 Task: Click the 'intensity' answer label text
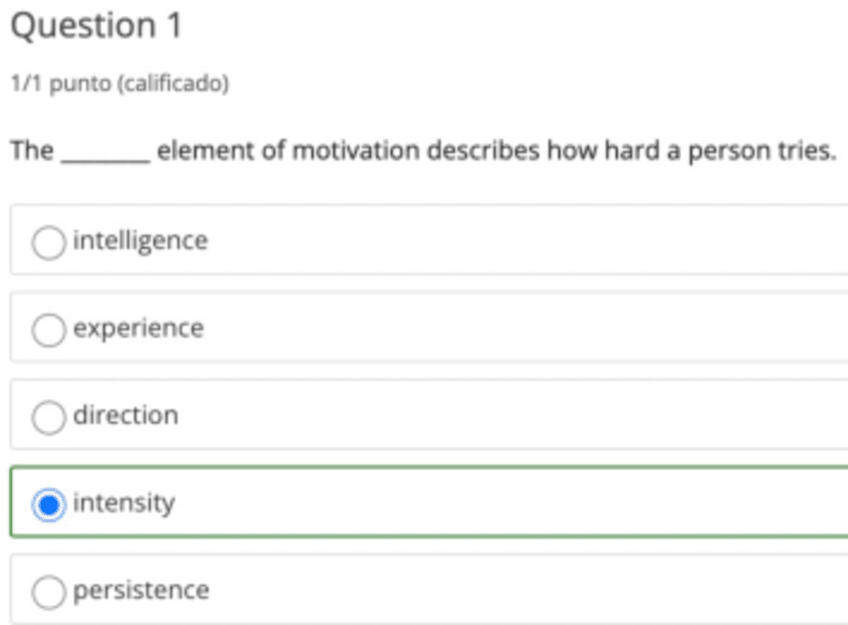click(124, 502)
